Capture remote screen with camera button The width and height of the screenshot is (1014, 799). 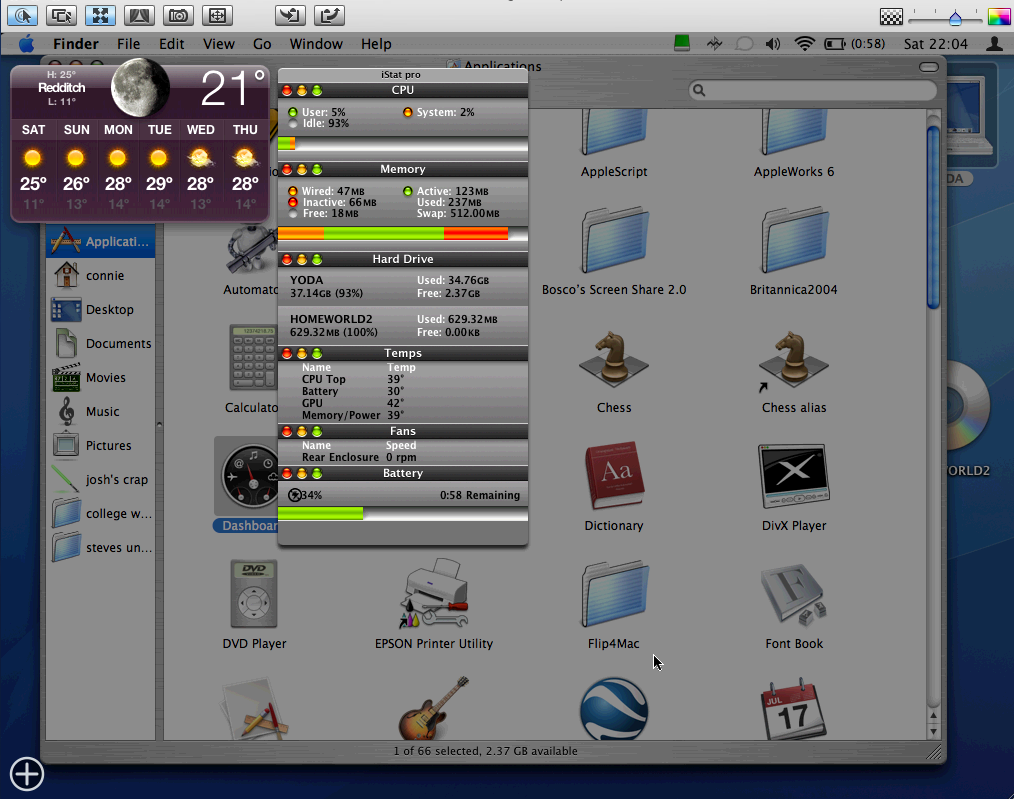tap(178, 15)
